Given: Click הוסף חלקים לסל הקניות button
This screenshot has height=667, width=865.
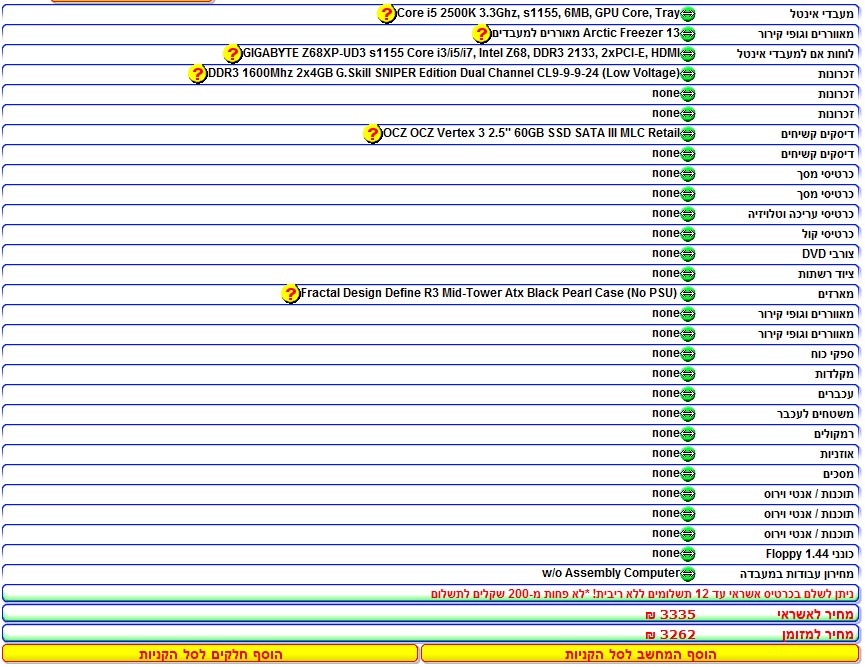Looking at the screenshot, I should (x=210, y=654).
